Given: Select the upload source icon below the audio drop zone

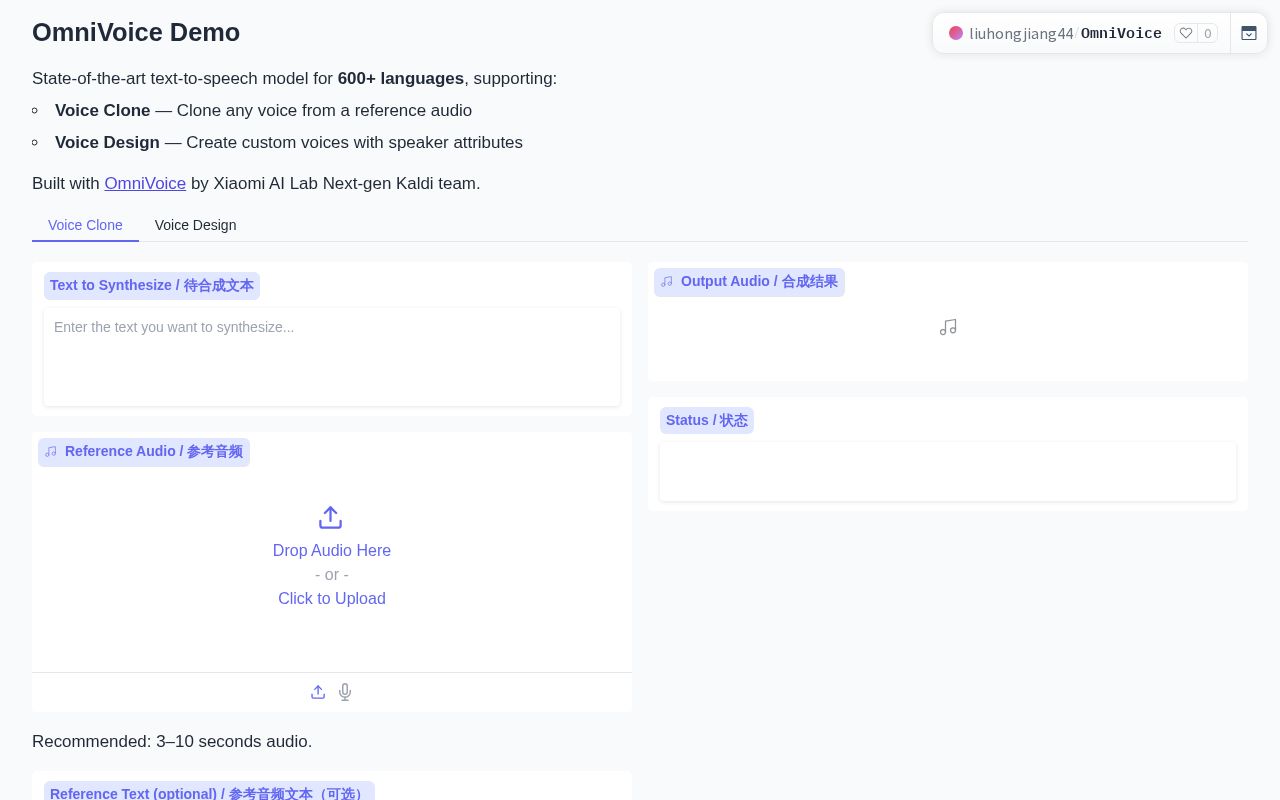Looking at the screenshot, I should click(318, 692).
